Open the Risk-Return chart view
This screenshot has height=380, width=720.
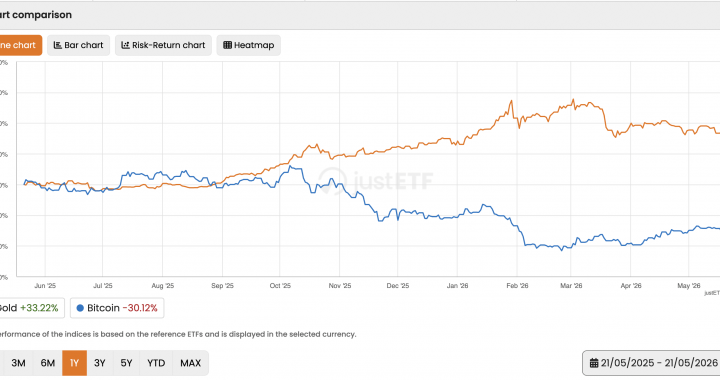163,45
